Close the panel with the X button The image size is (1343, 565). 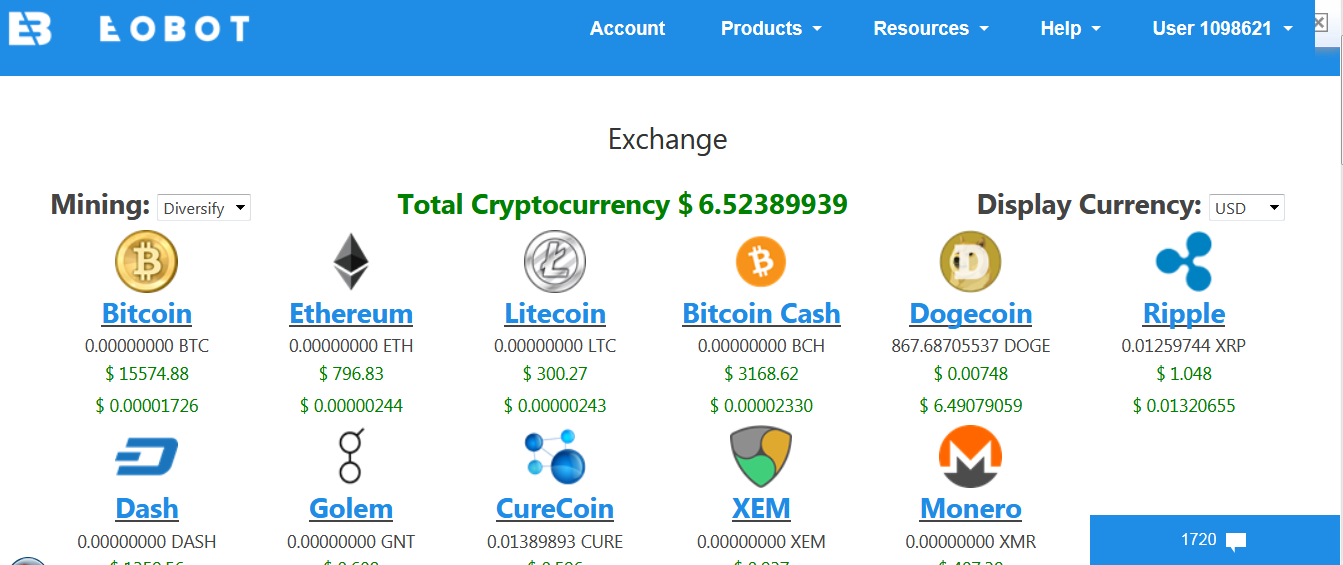tap(1320, 23)
